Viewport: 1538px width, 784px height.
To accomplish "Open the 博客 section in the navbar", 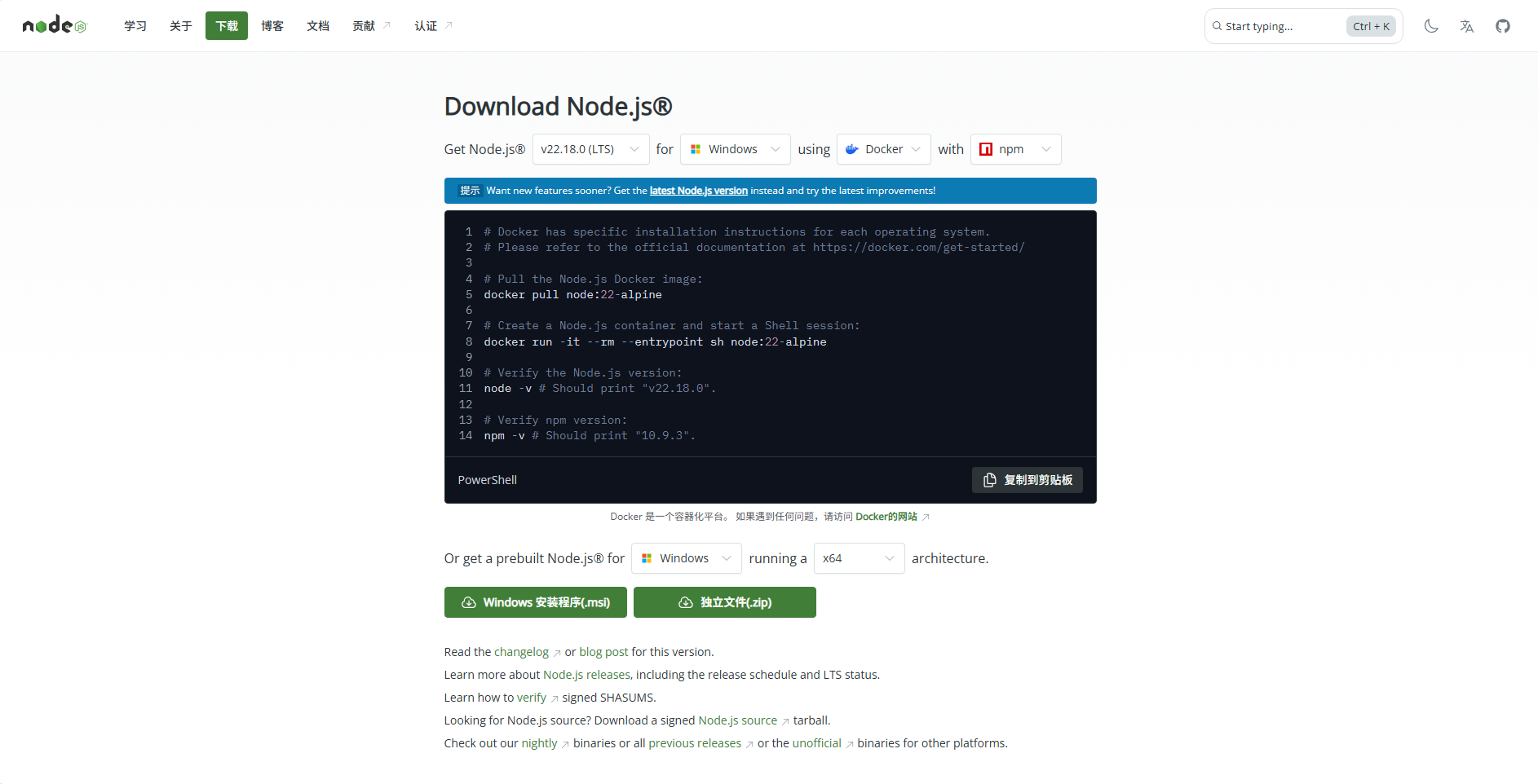I will coord(272,25).
